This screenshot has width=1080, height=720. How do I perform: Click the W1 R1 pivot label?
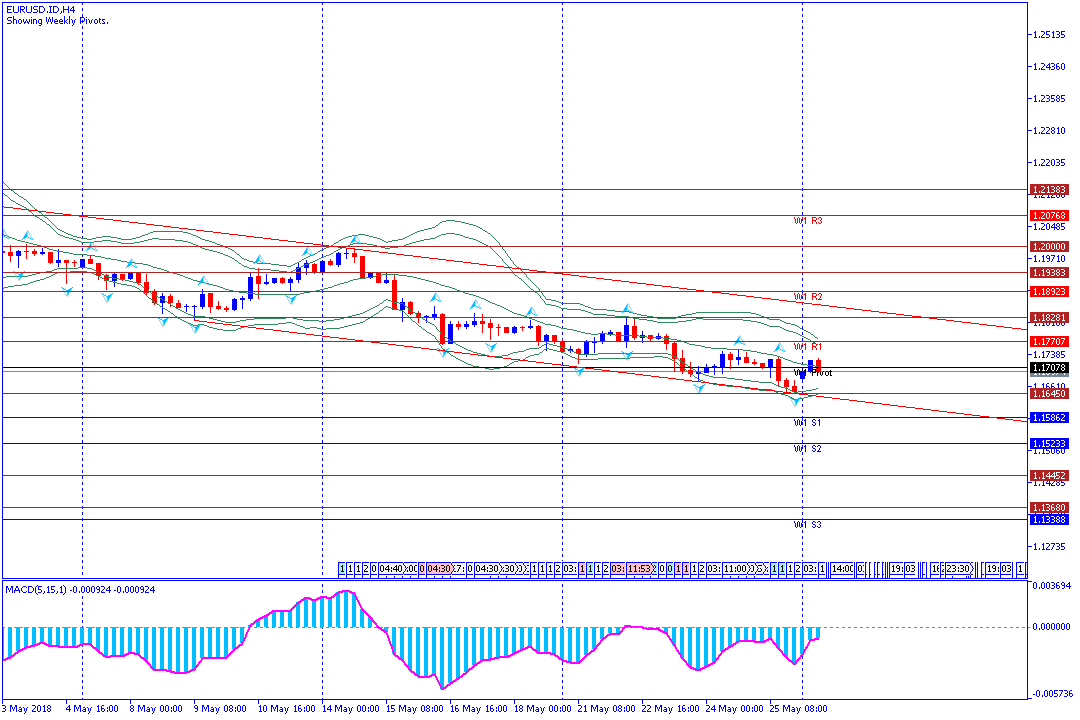[x=808, y=347]
